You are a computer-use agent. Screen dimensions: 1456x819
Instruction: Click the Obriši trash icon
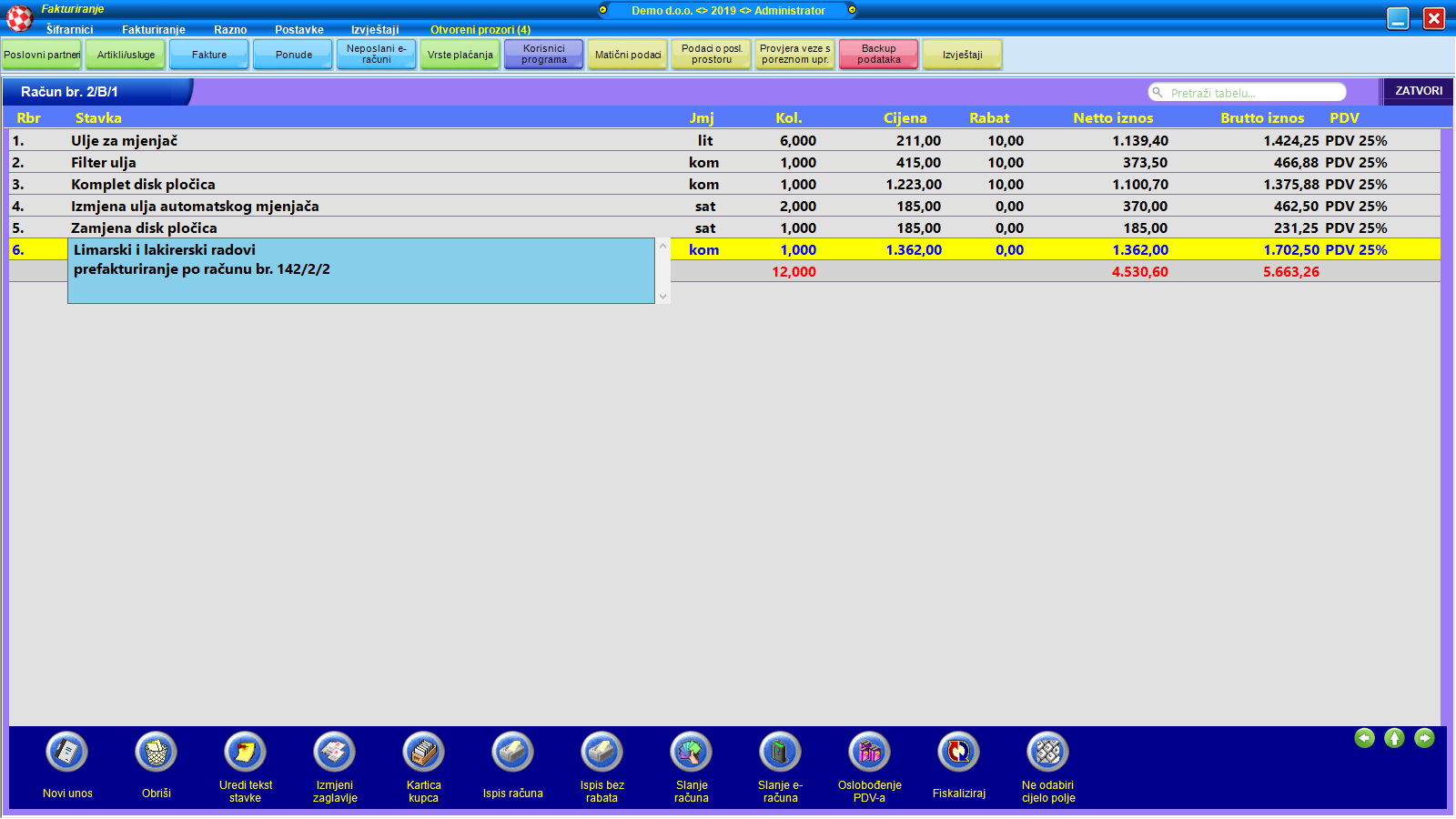click(x=156, y=753)
